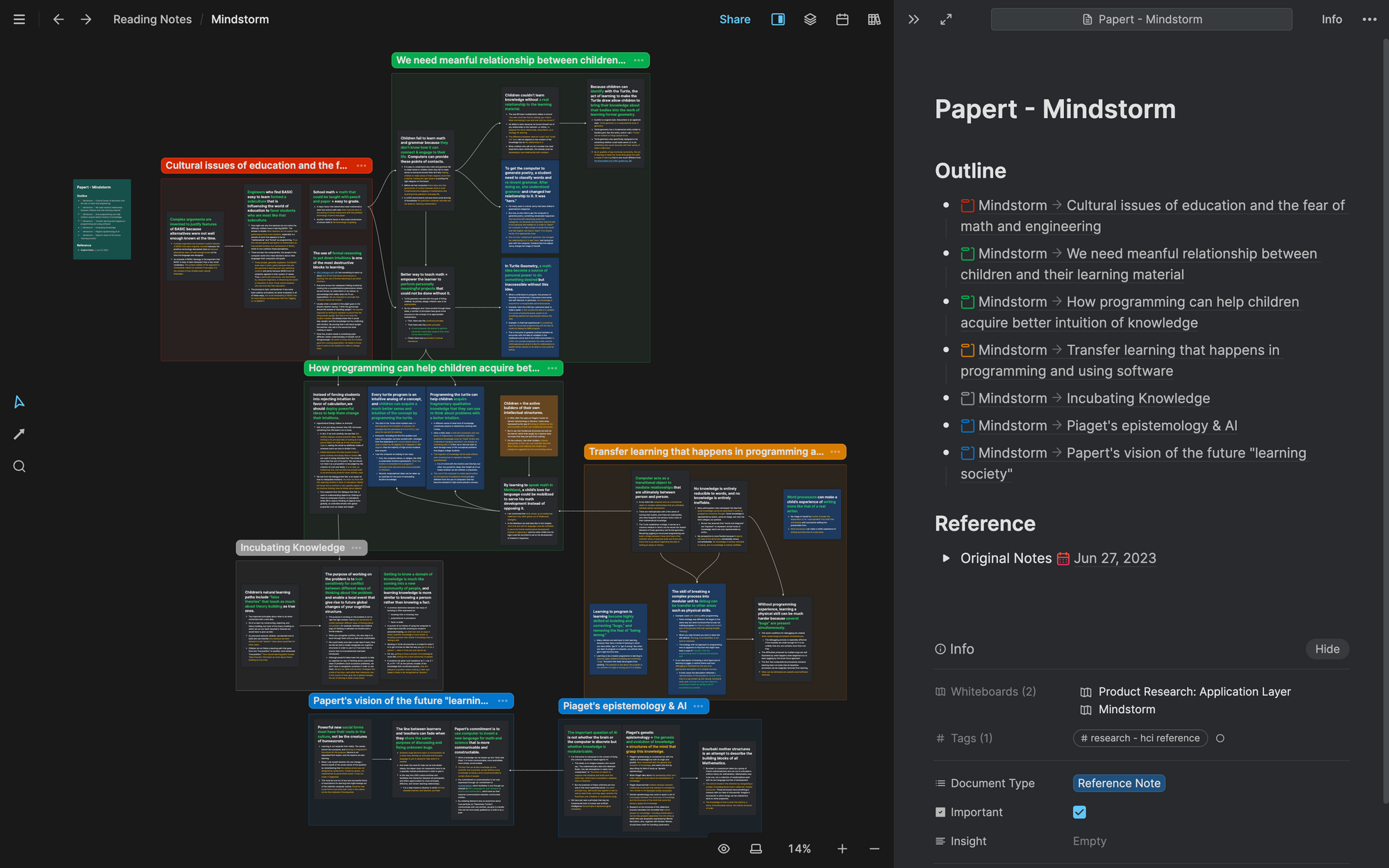Navigate back with the left arrow
This screenshot has height=868, width=1389.
(58, 19)
